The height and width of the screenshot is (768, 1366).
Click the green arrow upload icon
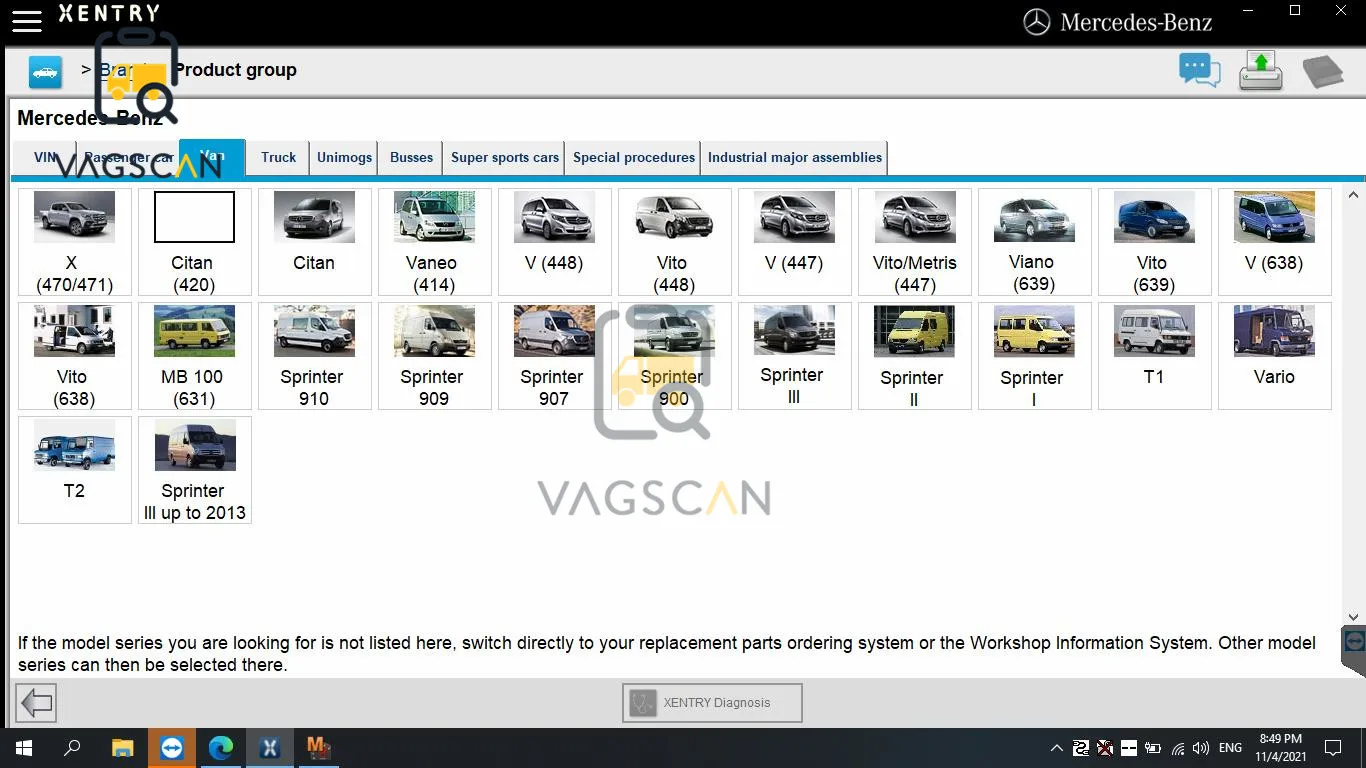pos(1261,71)
